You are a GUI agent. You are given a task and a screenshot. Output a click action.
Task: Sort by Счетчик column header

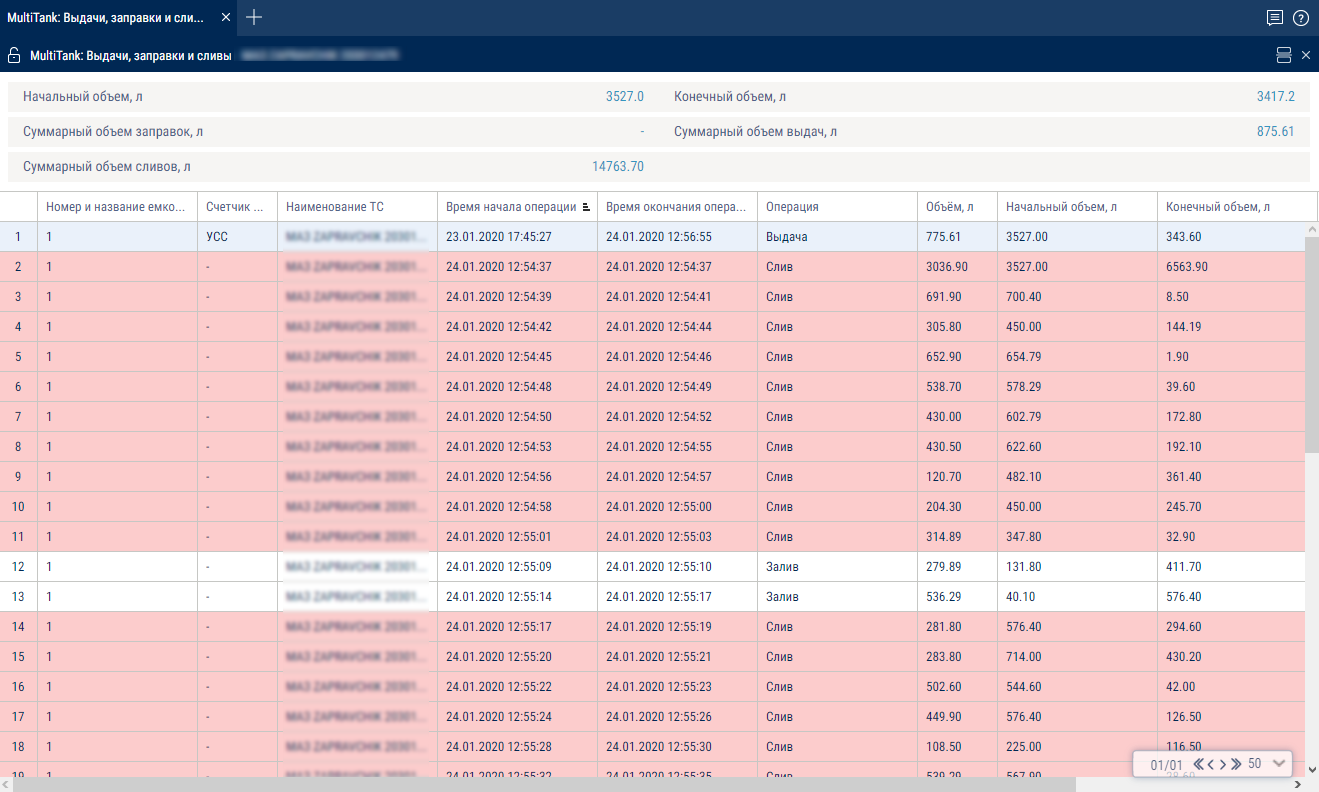(237, 207)
